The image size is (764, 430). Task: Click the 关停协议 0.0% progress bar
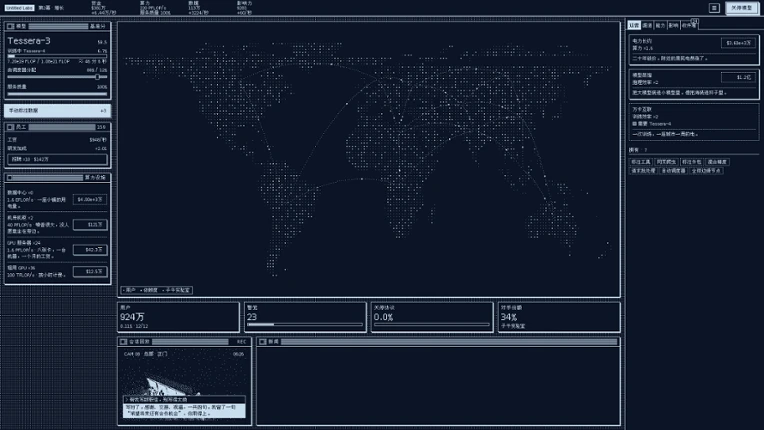pos(432,324)
